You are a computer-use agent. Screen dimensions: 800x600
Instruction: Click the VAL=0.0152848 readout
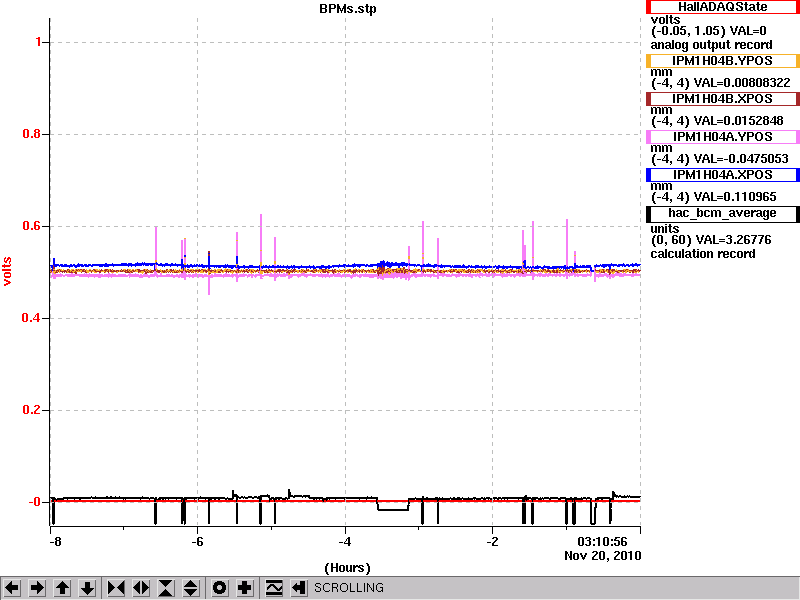(738, 121)
